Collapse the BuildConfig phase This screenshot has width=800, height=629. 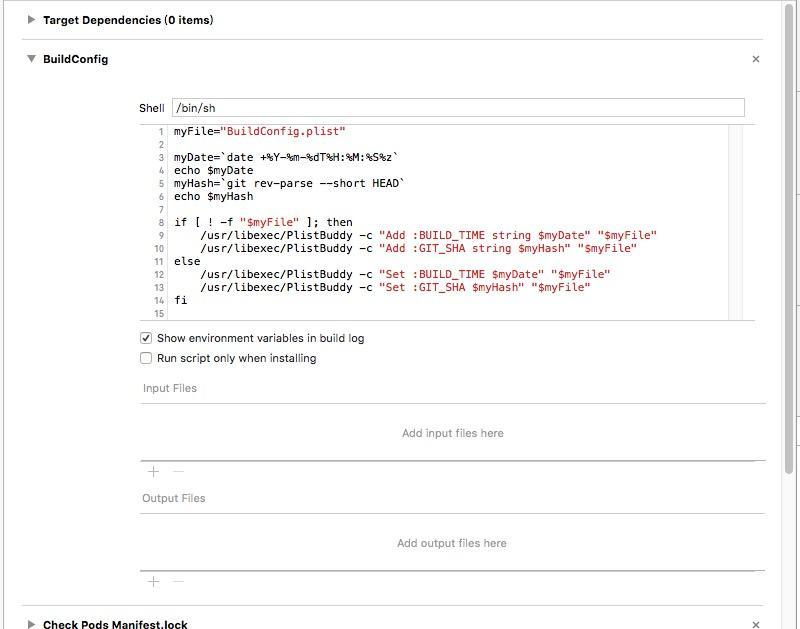point(31,59)
